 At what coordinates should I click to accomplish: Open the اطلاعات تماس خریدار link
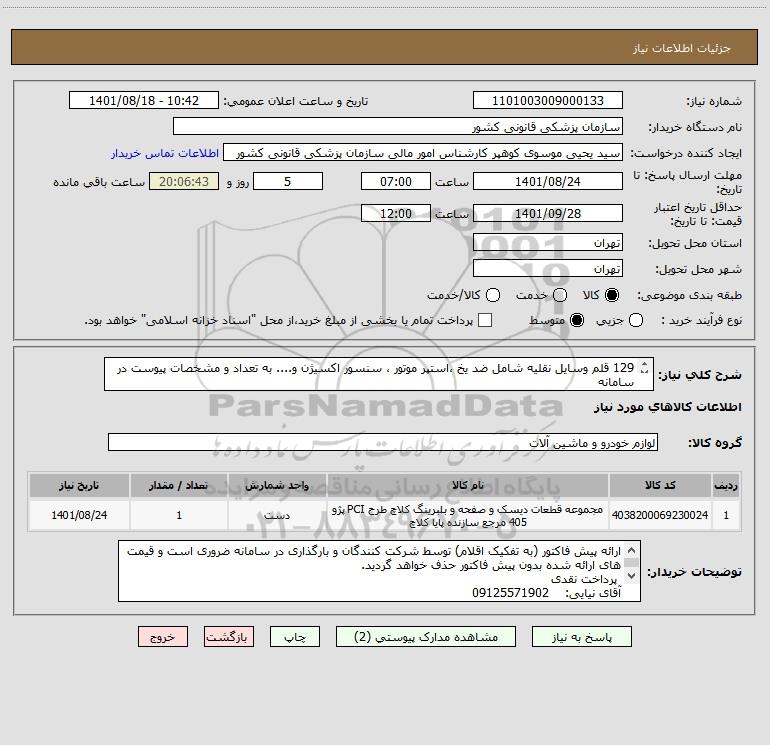[165, 153]
